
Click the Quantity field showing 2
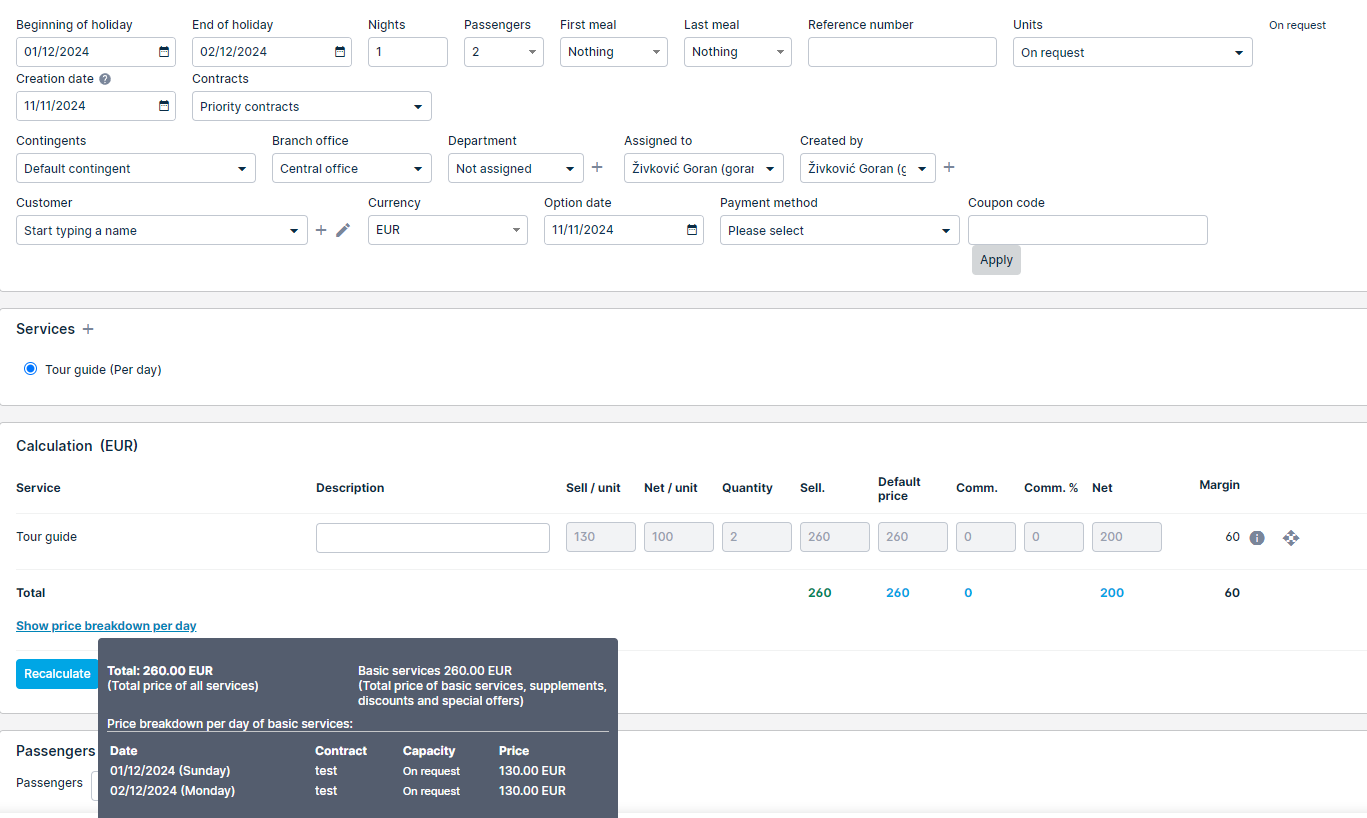coord(757,537)
